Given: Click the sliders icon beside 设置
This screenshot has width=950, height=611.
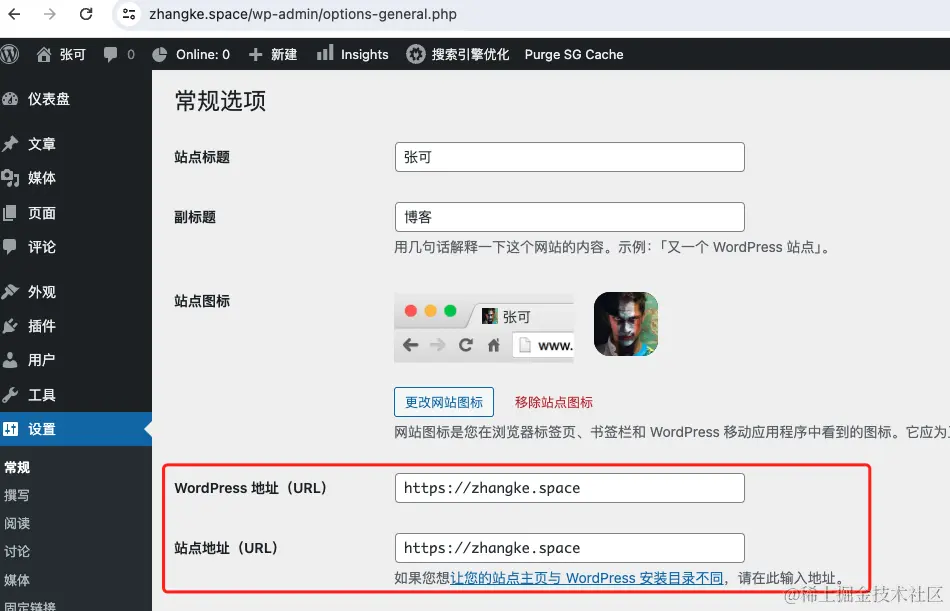Looking at the screenshot, I should click(10, 429).
